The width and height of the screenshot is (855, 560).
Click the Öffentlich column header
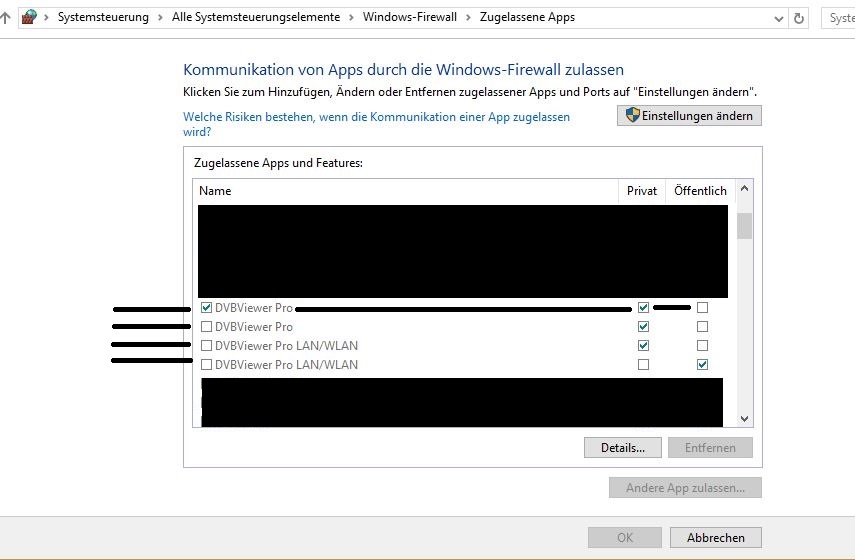pos(700,191)
